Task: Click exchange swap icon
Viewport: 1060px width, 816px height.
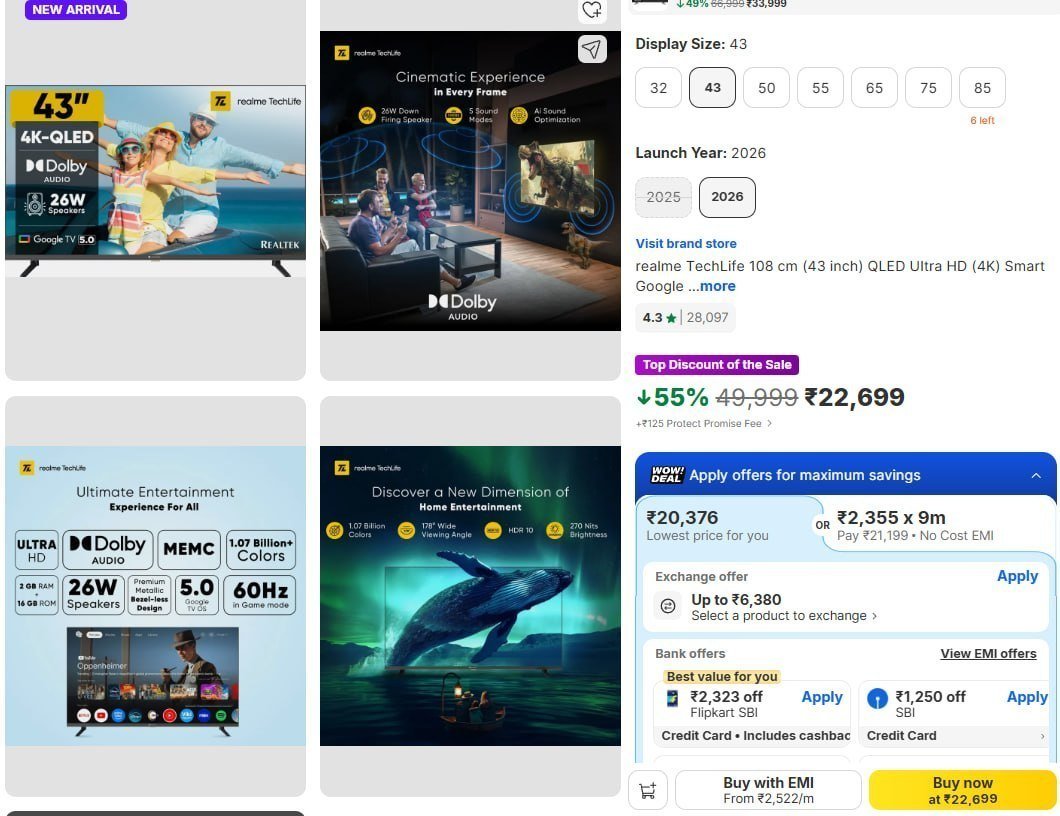Action: click(x=668, y=606)
